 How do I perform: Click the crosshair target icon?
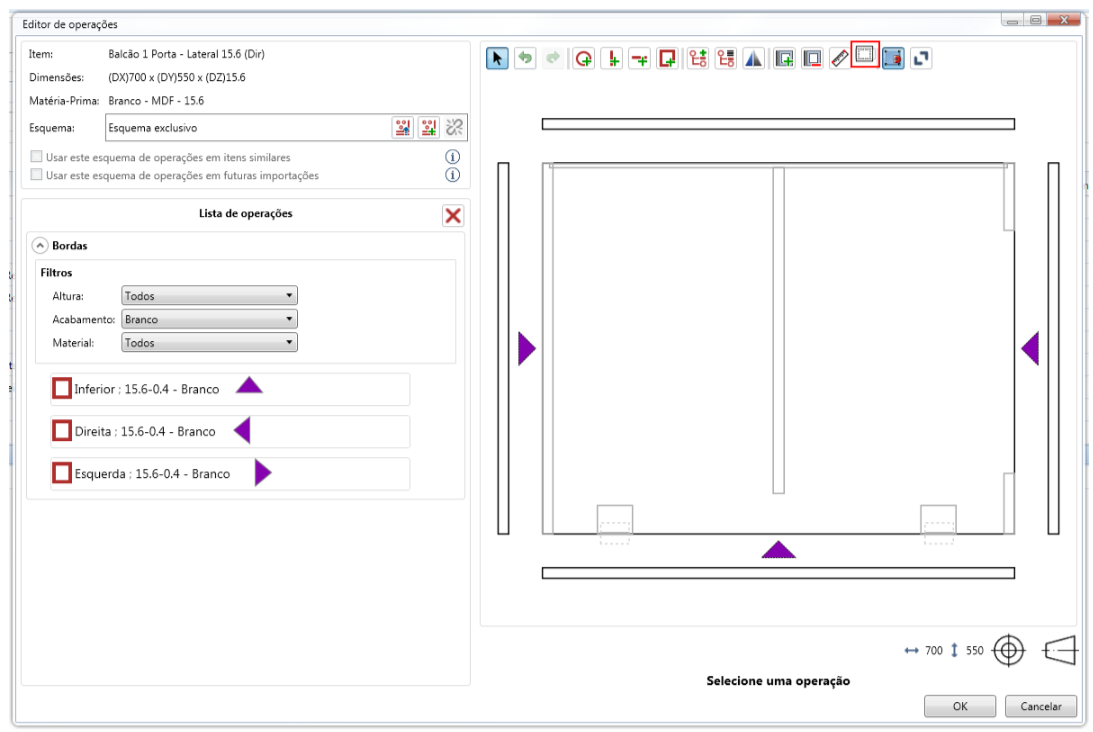click(1010, 650)
